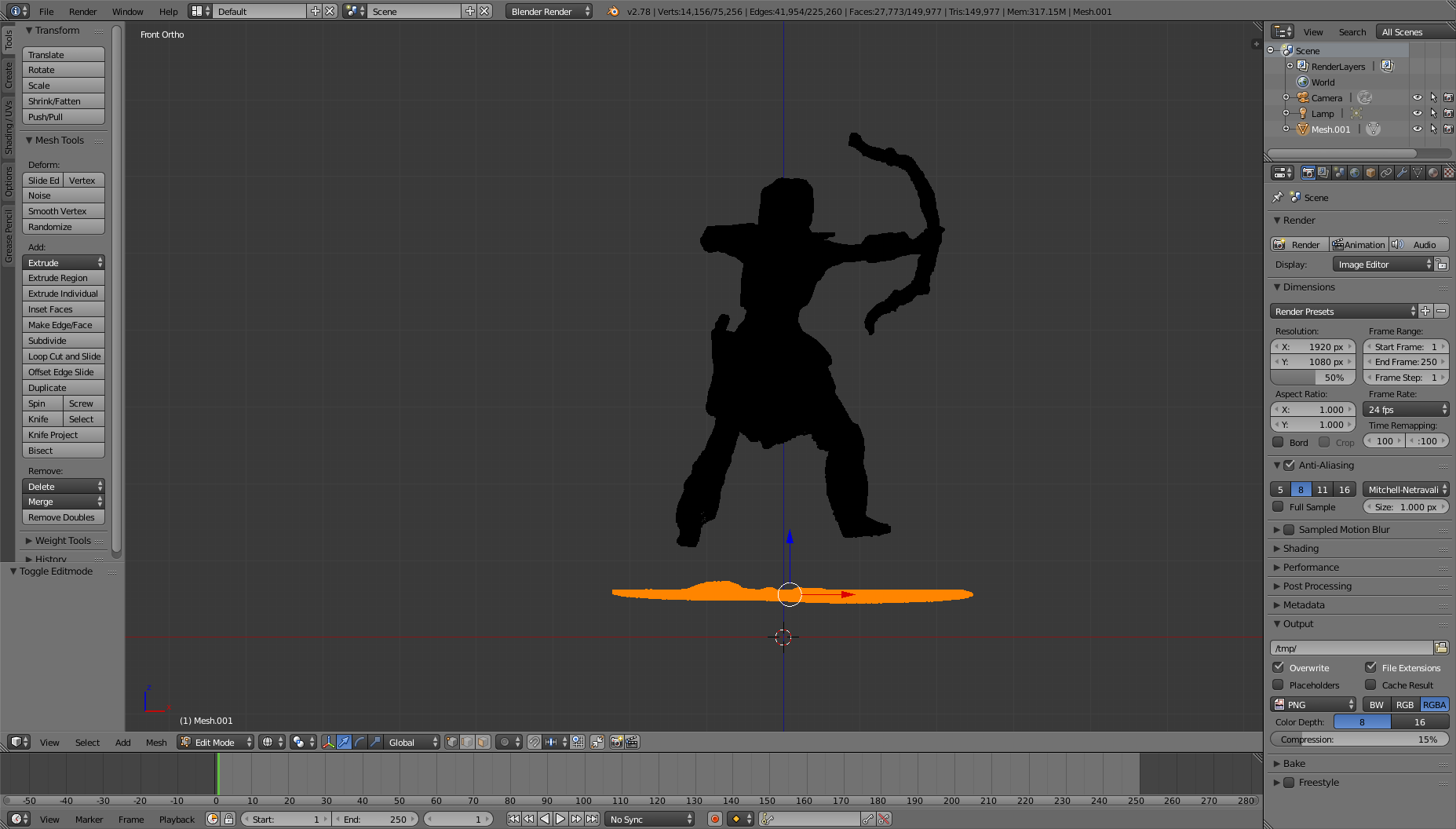Image resolution: width=1456 pixels, height=829 pixels.
Task: Switch to vertex select mode
Action: tap(452, 742)
